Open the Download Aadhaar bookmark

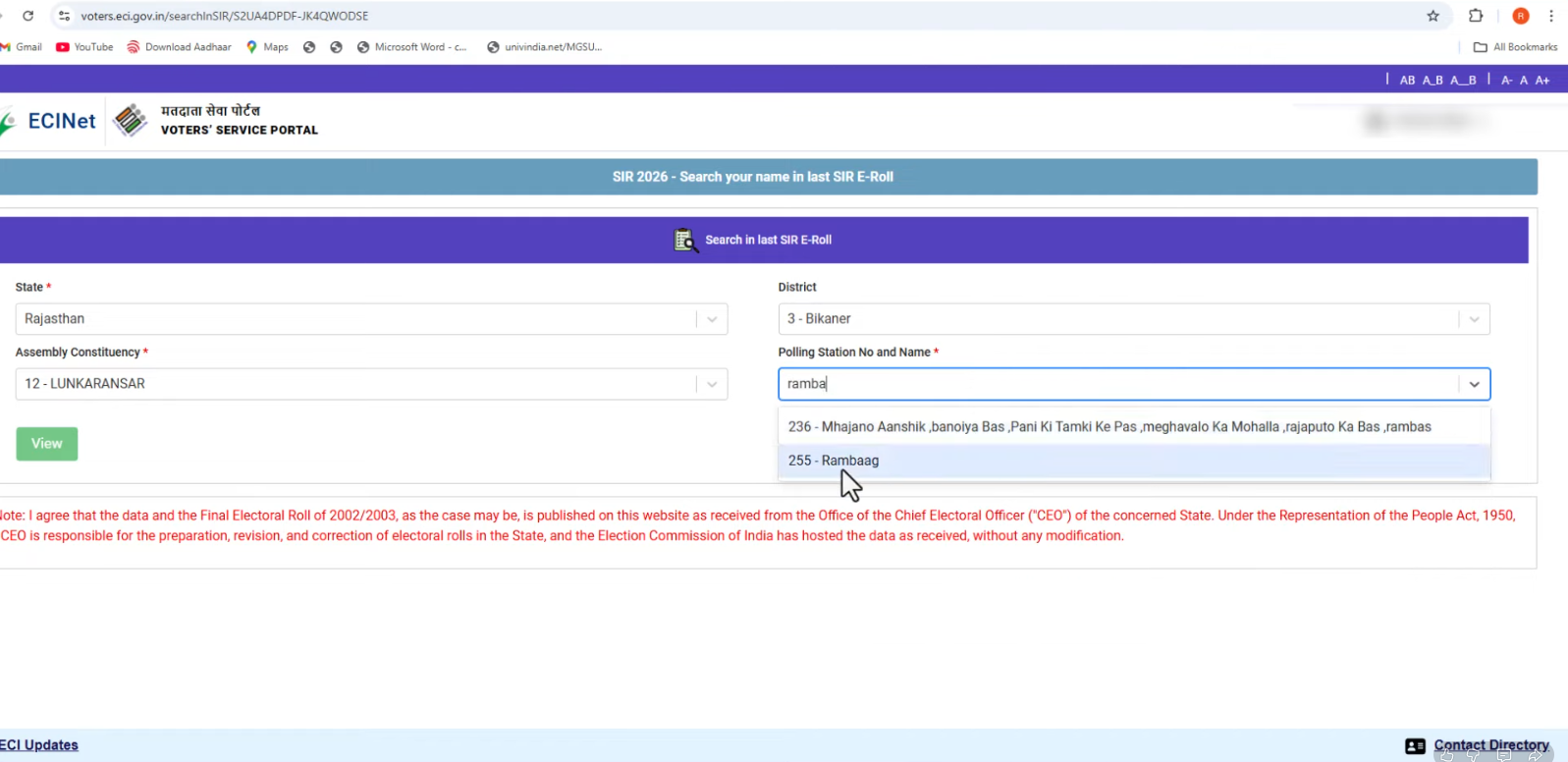click(x=180, y=47)
